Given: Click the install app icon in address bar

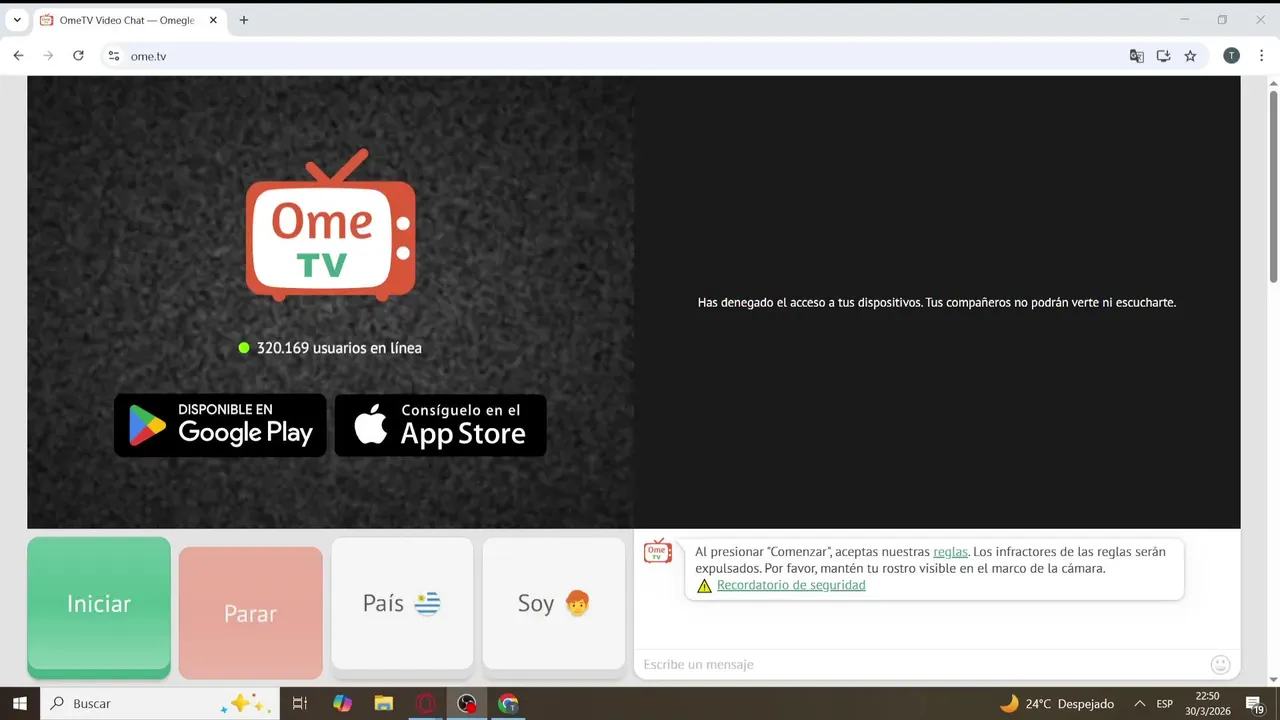Looking at the screenshot, I should click(x=1164, y=56).
